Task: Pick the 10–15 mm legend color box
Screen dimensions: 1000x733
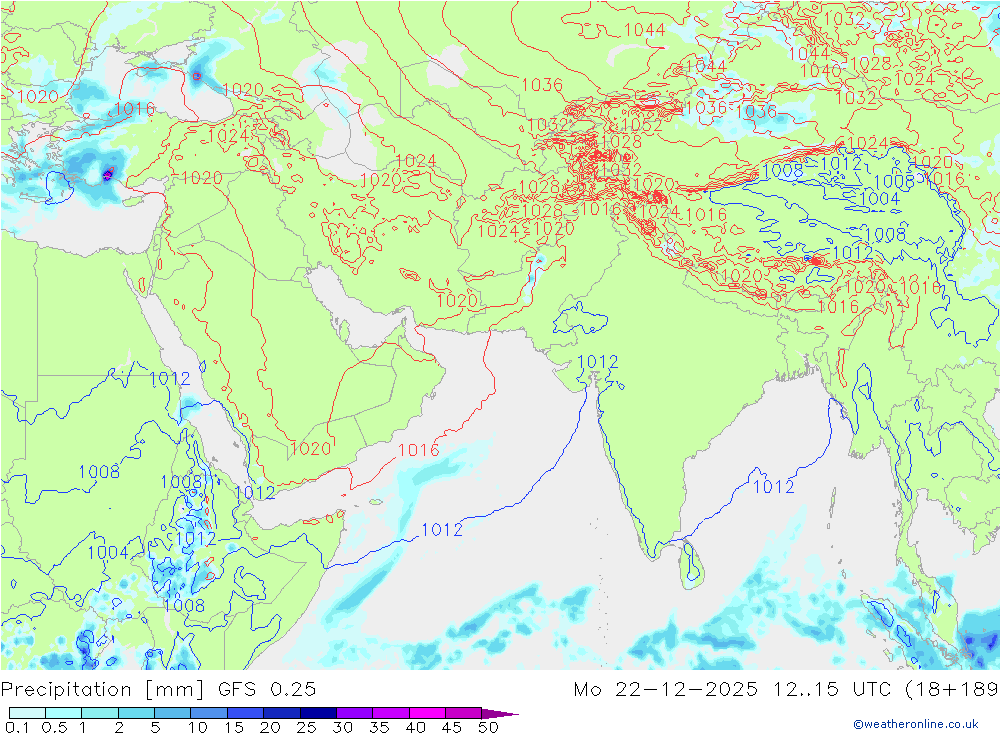Action: click(x=209, y=713)
